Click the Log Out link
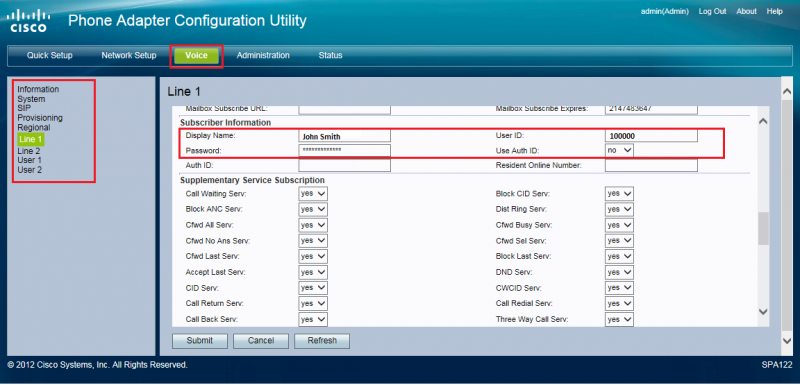 pos(712,11)
